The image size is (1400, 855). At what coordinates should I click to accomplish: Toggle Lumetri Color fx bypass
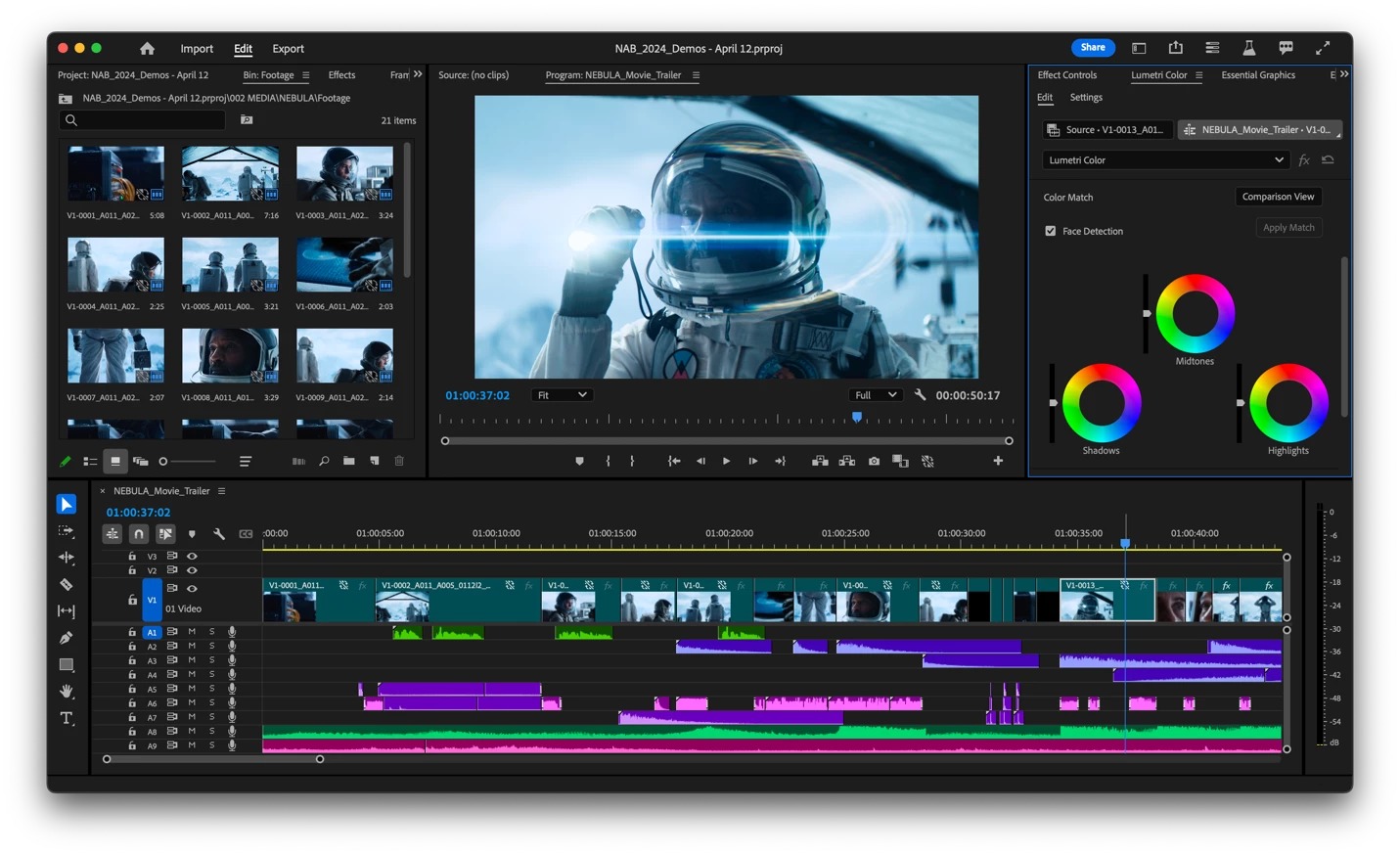pyautogui.click(x=1304, y=159)
